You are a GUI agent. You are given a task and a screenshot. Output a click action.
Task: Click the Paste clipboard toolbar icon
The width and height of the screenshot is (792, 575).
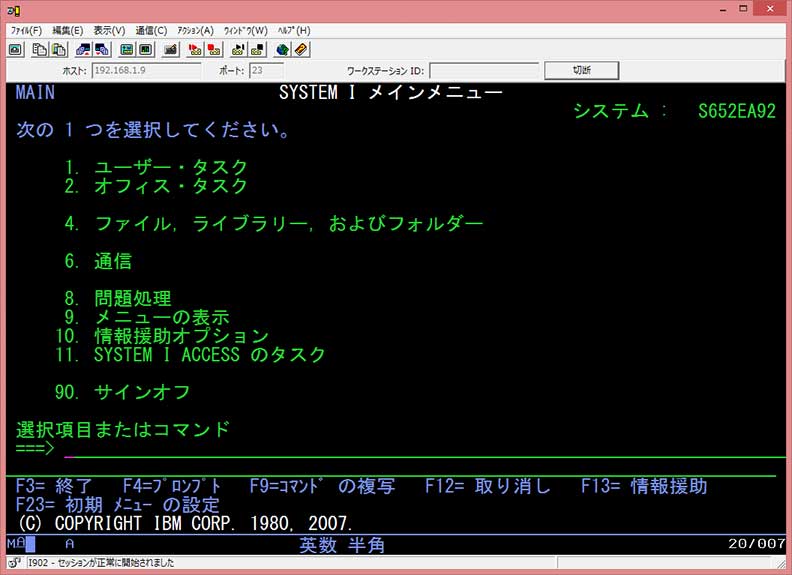pos(60,49)
